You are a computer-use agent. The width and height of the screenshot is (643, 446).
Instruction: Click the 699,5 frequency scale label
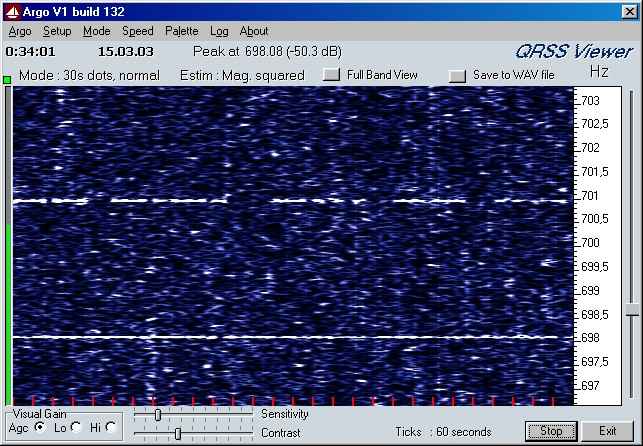(x=595, y=267)
